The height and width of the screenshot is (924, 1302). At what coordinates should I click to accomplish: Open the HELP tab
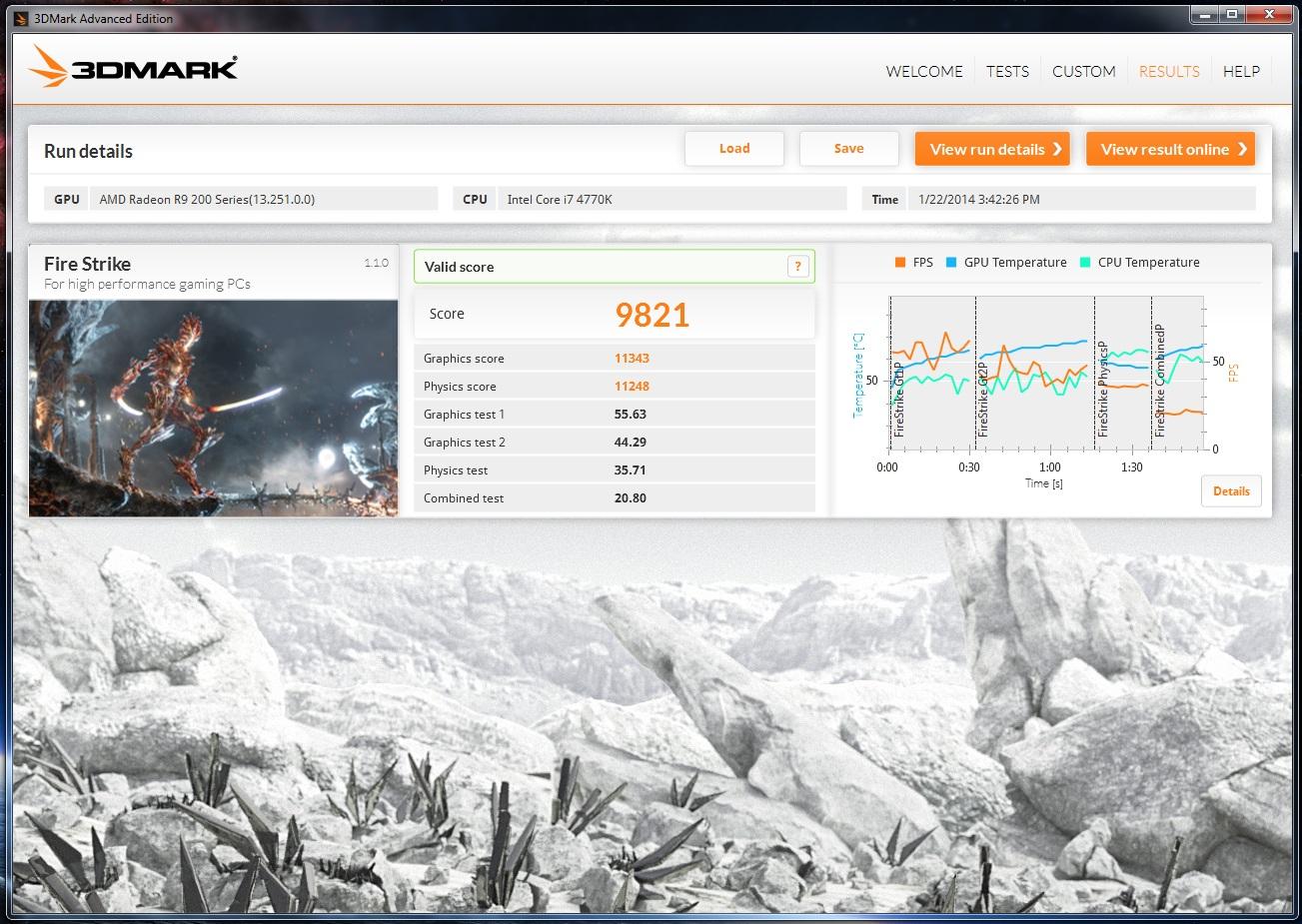(x=1241, y=71)
